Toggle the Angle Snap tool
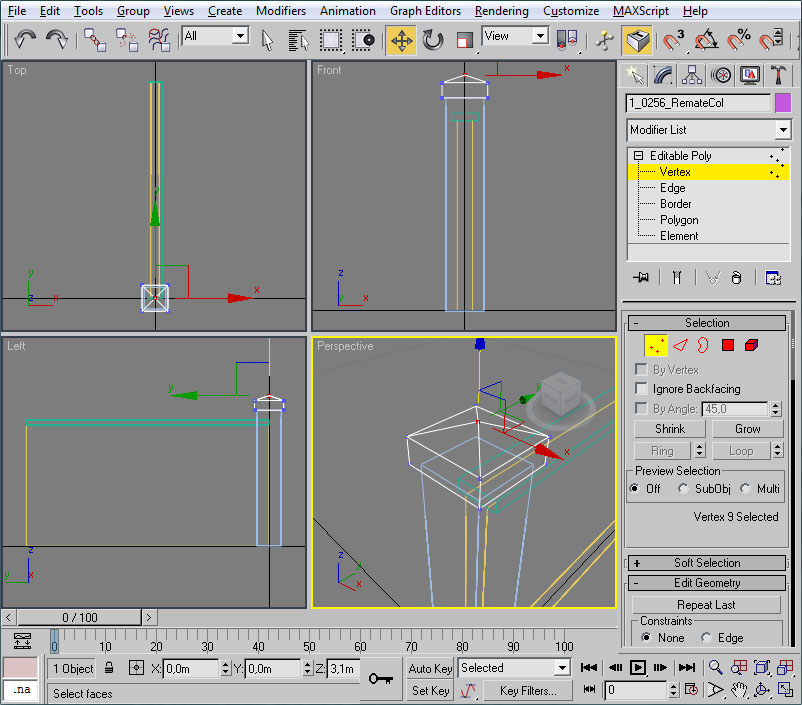802x705 pixels. 707,40
